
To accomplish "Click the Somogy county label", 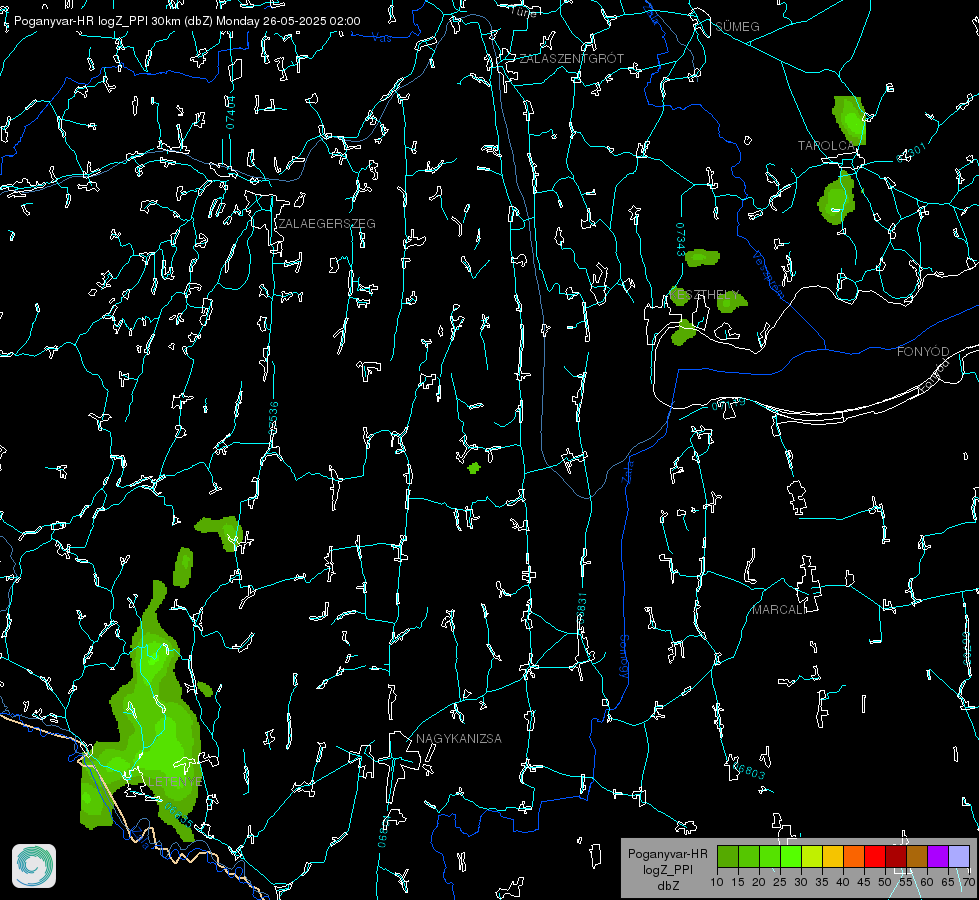I will click(624, 656).
